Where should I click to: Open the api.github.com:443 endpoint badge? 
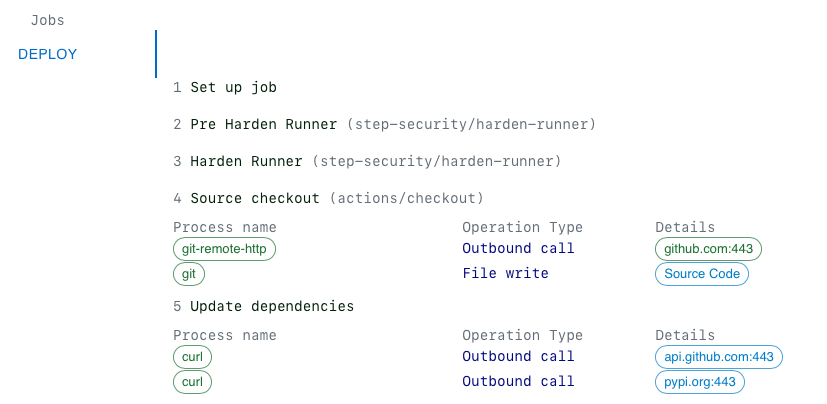(719, 357)
